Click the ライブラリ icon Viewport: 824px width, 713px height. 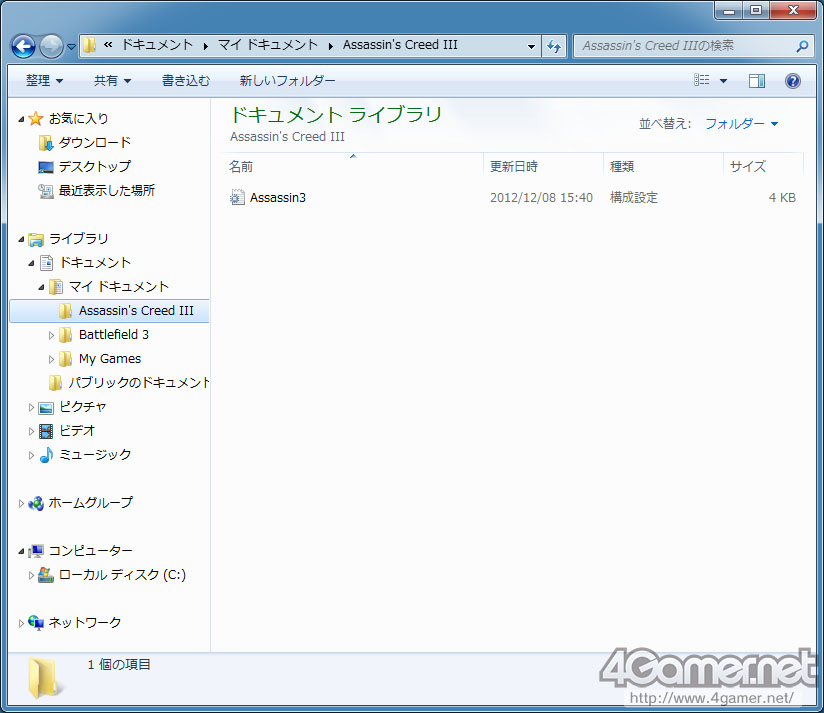tap(36, 240)
